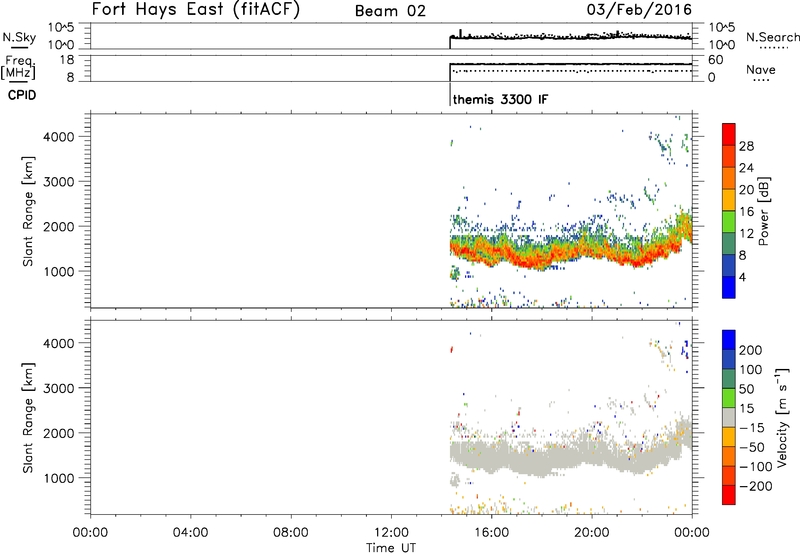
Task: Click the '4000' tick on the power panel
Action: (58, 137)
